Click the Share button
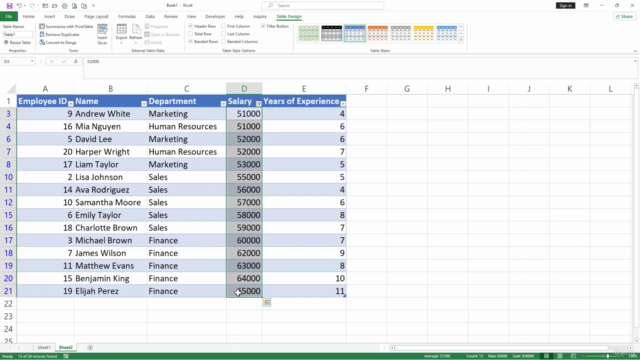640x360 pixels. point(625,17)
